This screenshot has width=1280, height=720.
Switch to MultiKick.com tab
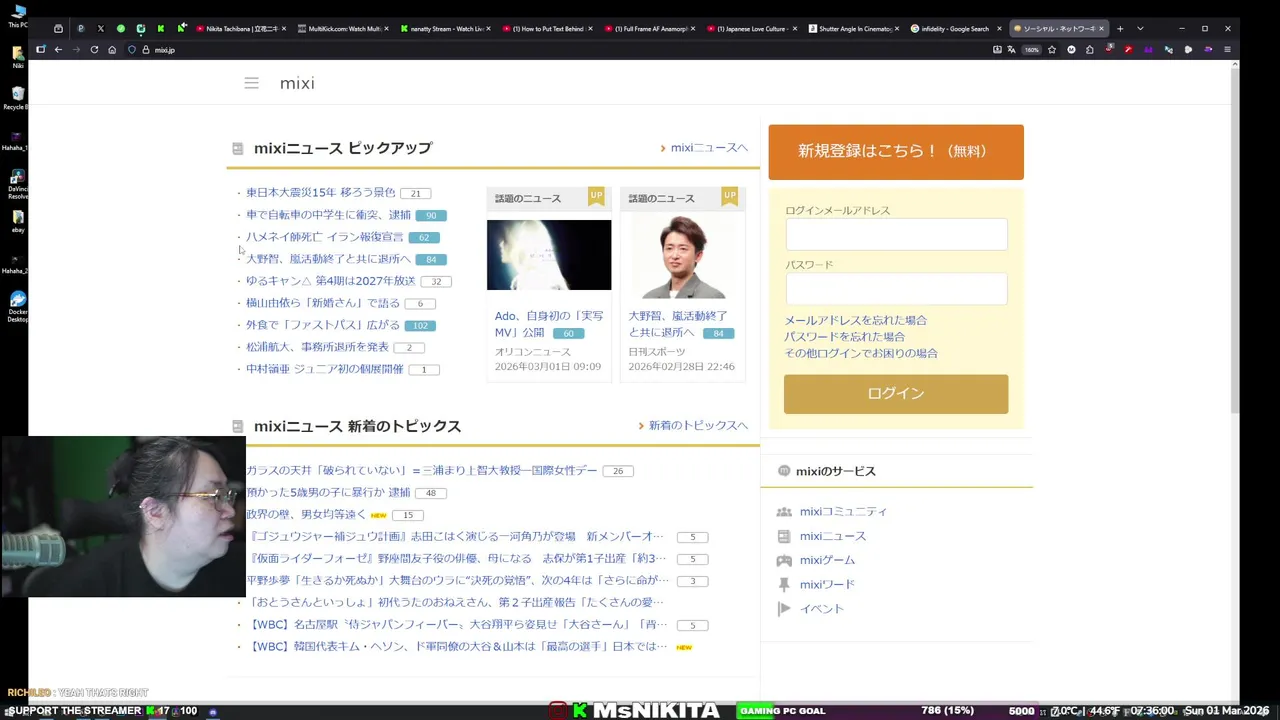click(x=343, y=28)
